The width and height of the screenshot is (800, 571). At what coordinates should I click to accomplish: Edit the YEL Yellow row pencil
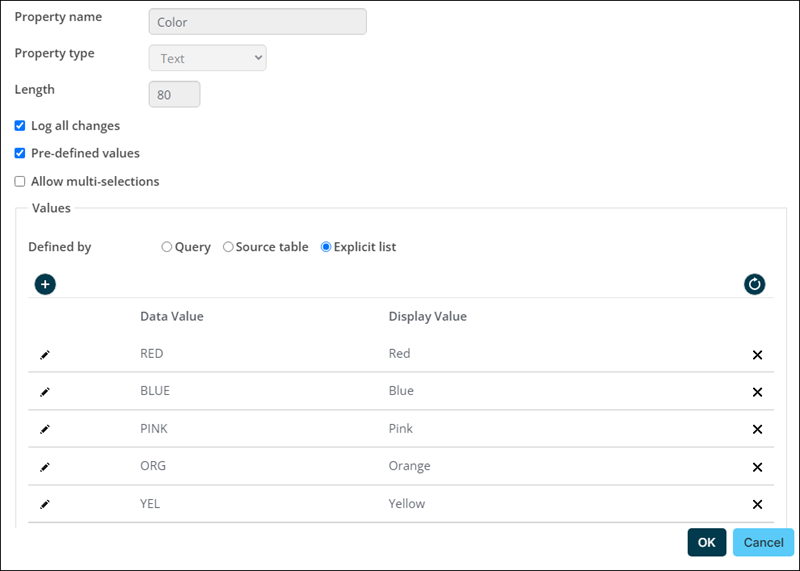(45, 504)
